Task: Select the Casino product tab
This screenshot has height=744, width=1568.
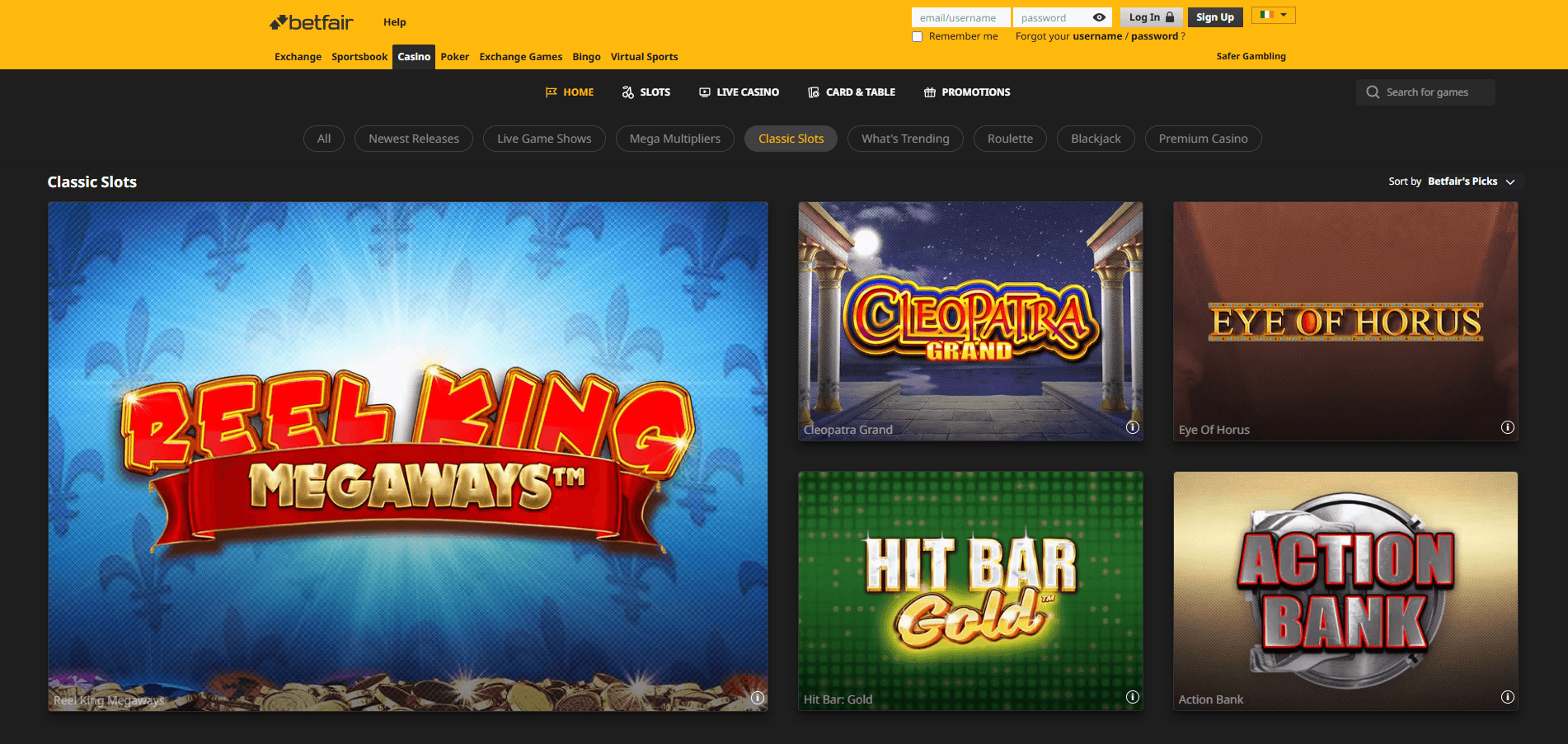Action: [414, 57]
